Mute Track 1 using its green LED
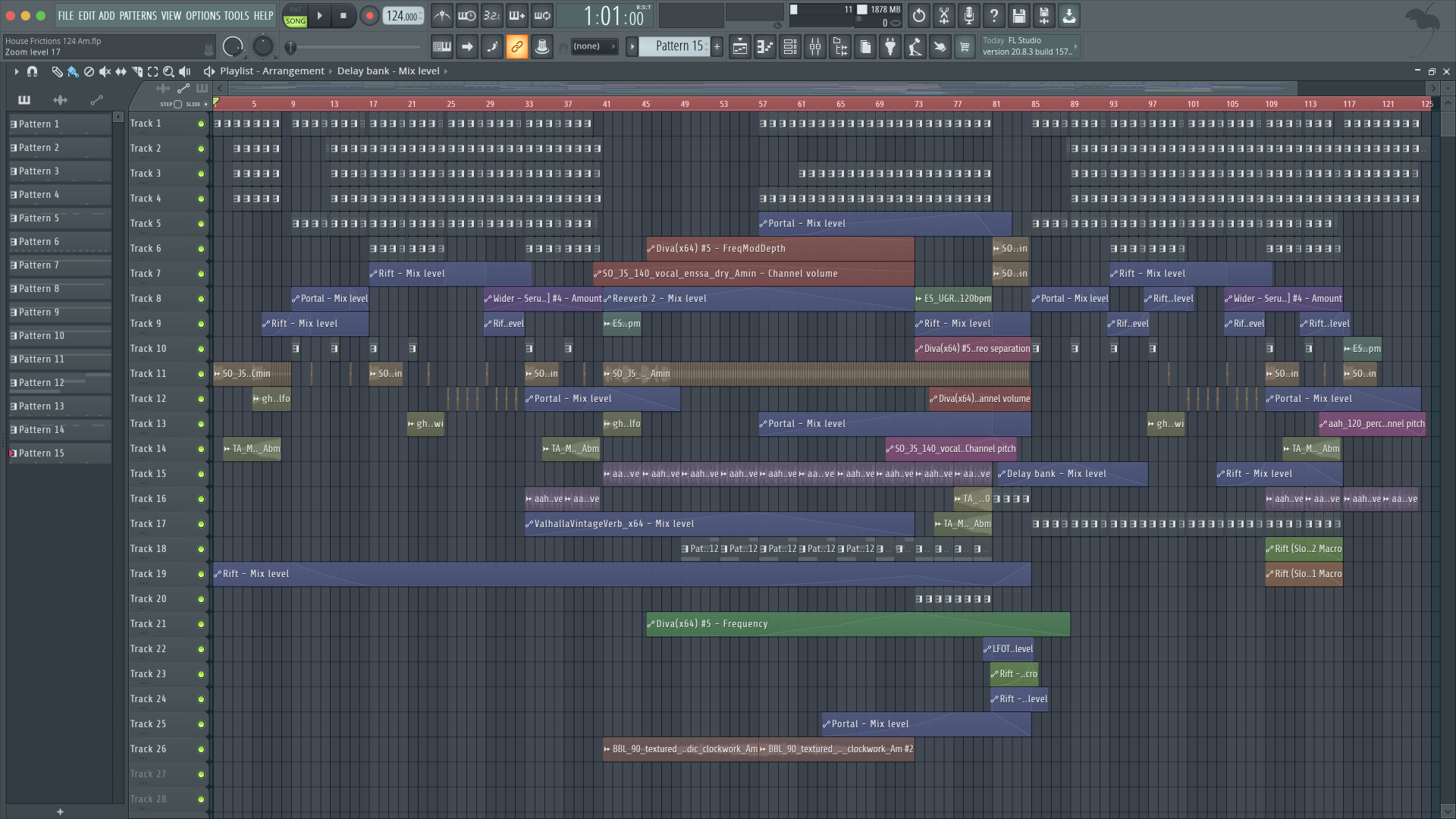Image resolution: width=1456 pixels, height=819 pixels. [x=201, y=124]
